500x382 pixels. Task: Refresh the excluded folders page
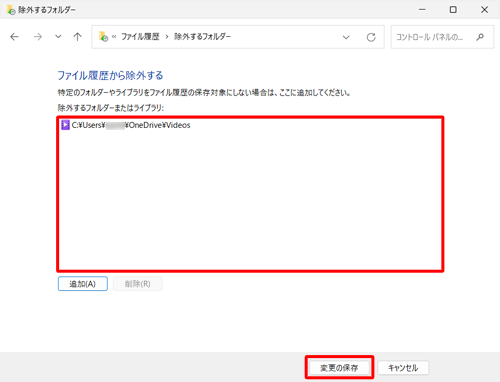[x=371, y=37]
